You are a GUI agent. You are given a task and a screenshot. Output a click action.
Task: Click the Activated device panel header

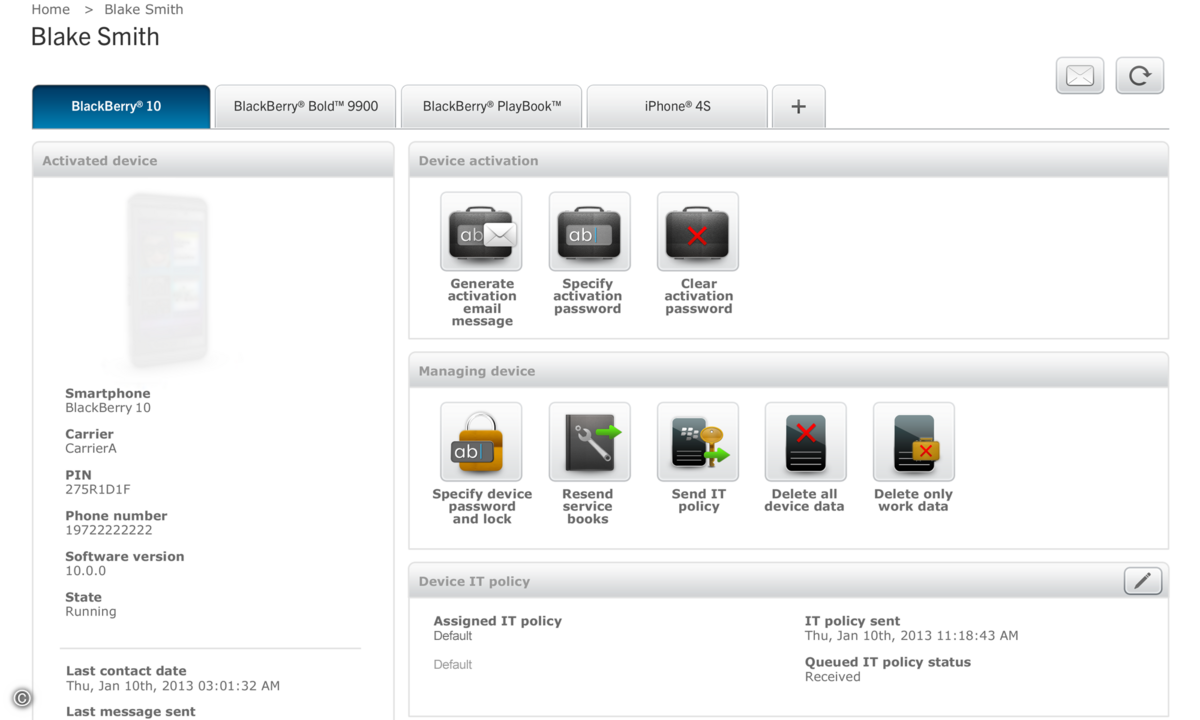[213, 160]
